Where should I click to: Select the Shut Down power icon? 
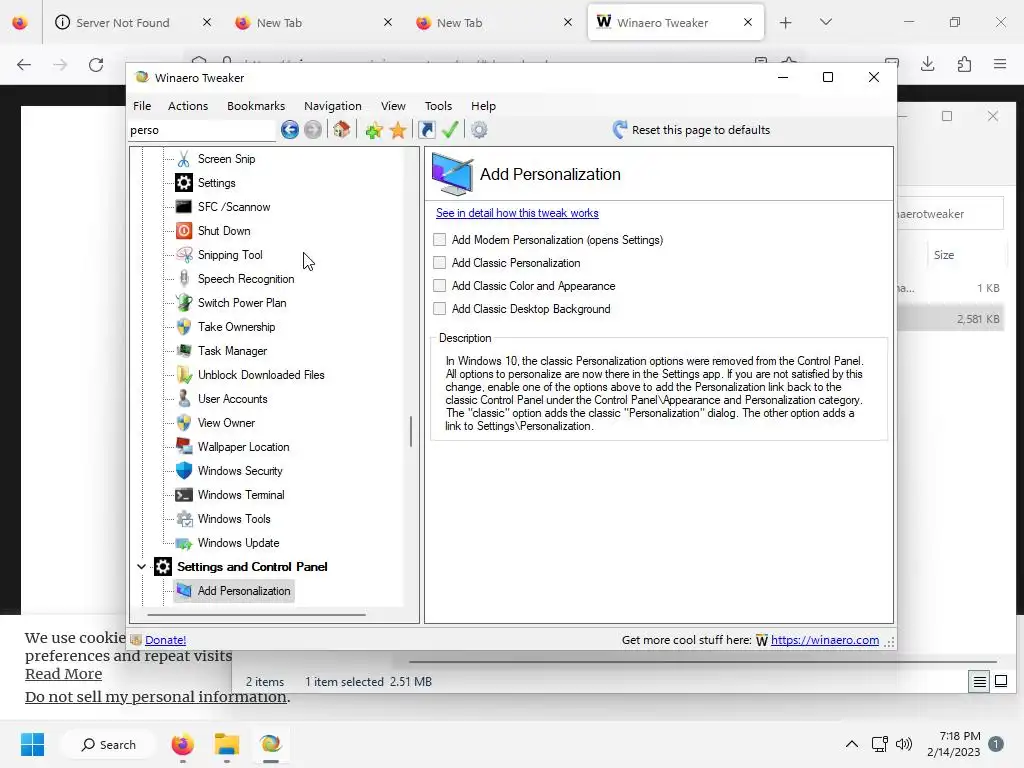pos(184,231)
